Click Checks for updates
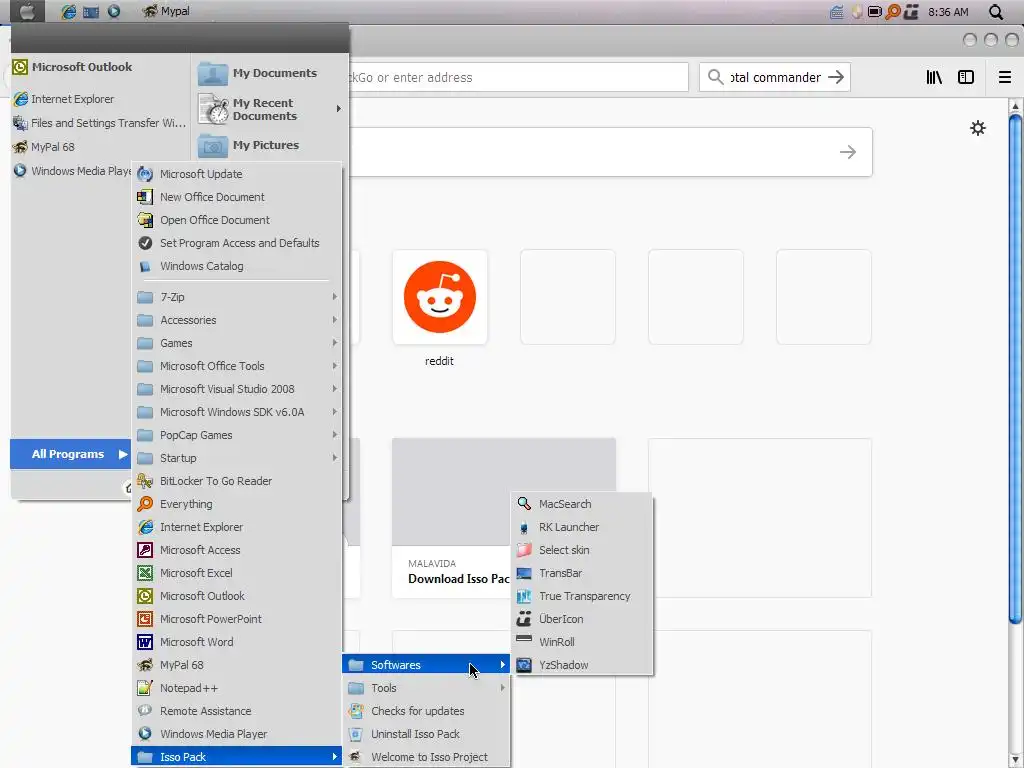The width and height of the screenshot is (1024, 768). 426,711
